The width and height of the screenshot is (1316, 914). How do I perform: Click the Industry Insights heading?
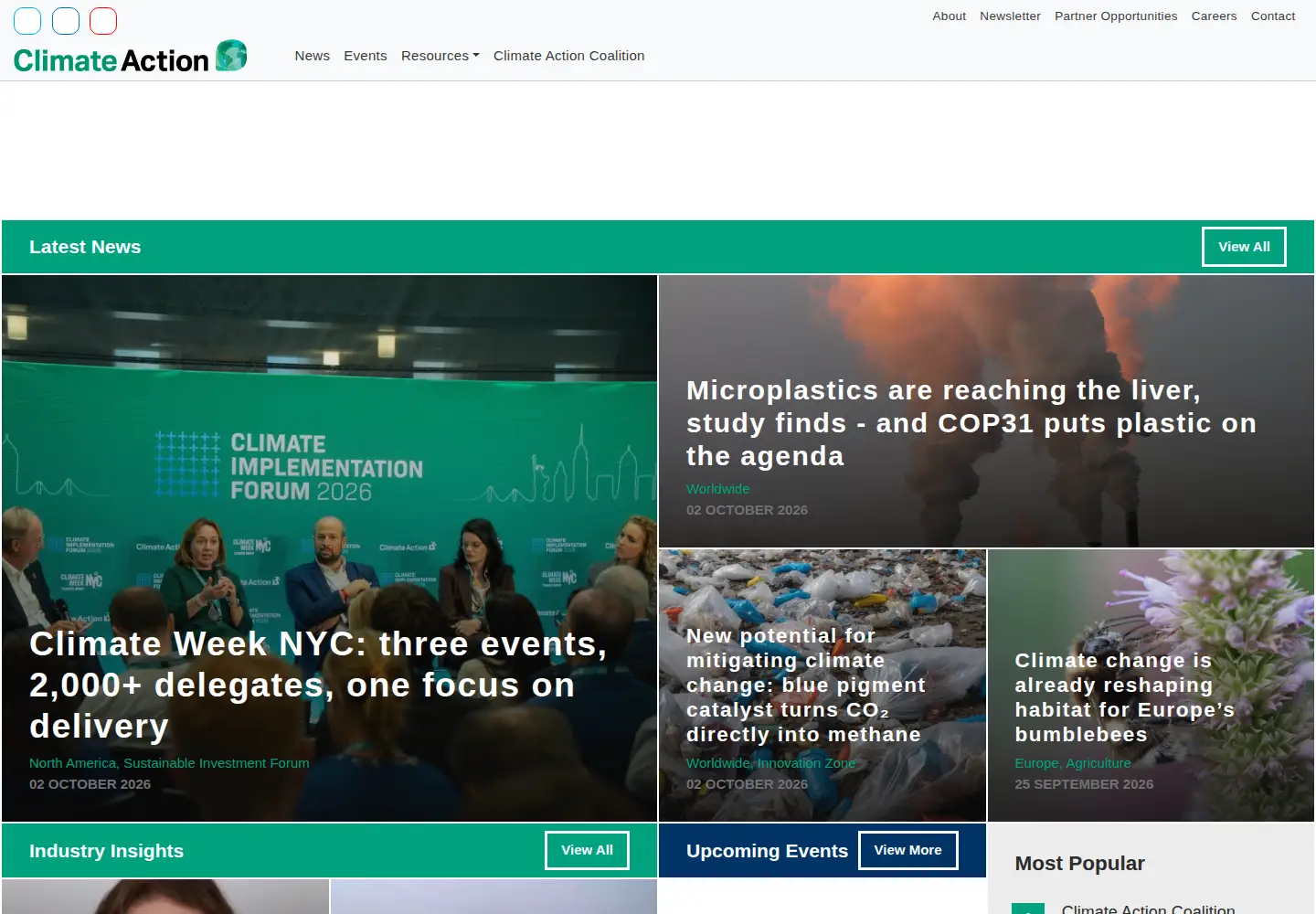click(x=106, y=851)
